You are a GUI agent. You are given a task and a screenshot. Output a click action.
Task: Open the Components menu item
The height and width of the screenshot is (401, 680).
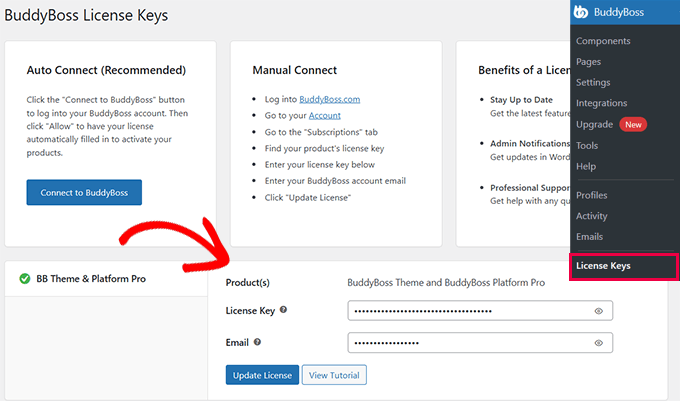[603, 41]
